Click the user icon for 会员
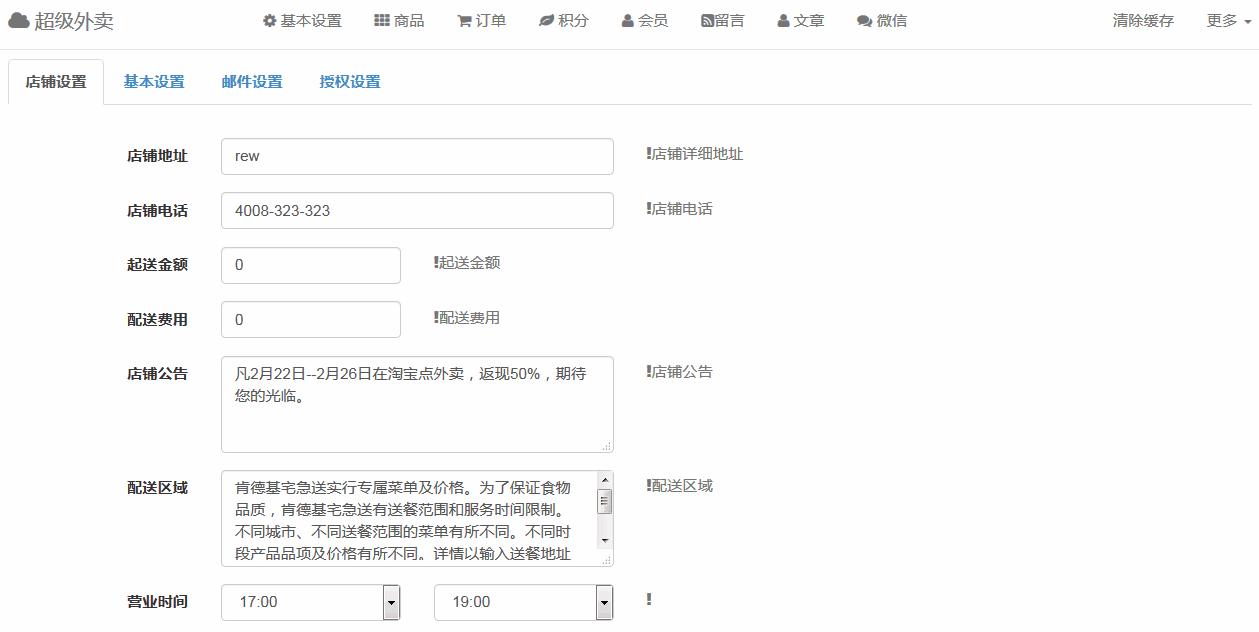The image size is (1259, 632). pyautogui.click(x=627, y=21)
